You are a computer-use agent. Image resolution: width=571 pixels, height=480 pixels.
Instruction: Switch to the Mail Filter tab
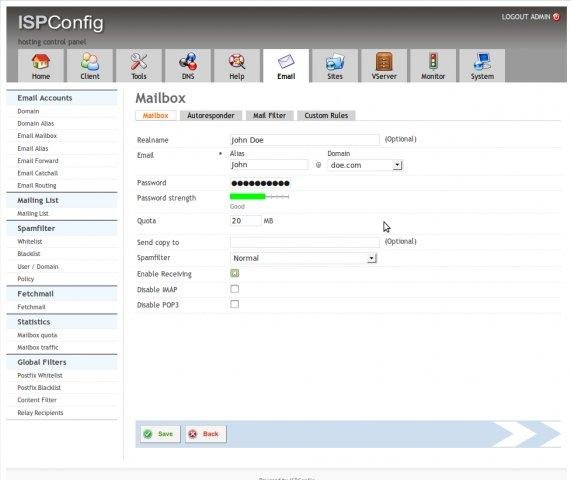pos(269,115)
